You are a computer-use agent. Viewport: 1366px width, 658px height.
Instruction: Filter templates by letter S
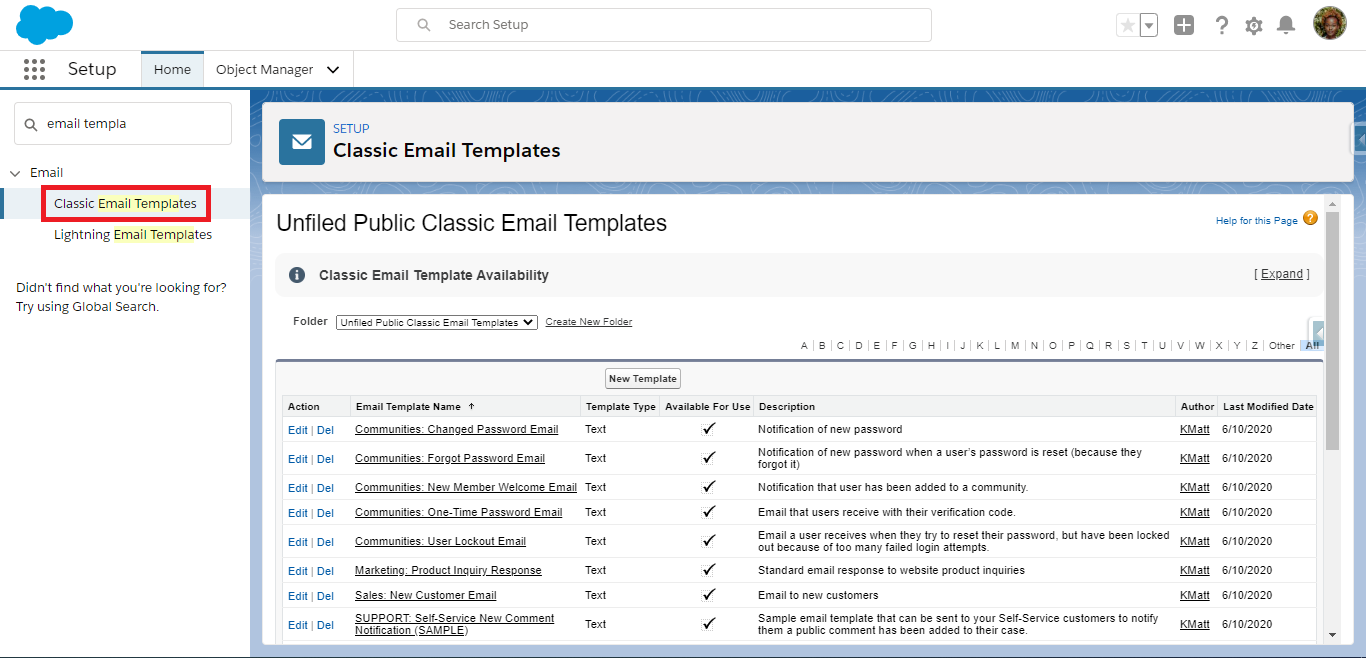(1126, 346)
